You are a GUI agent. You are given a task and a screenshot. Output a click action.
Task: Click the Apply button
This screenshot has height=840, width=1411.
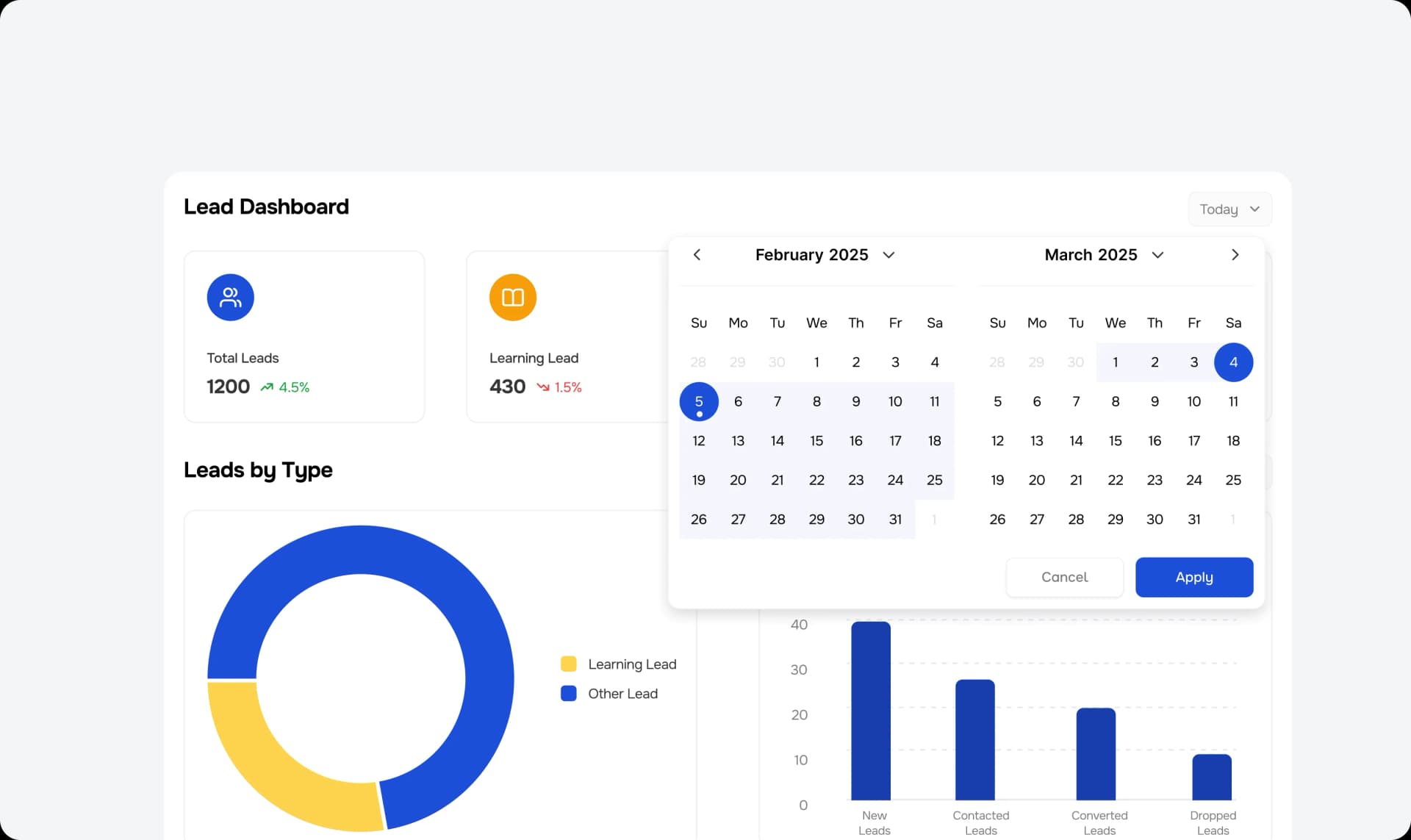point(1193,577)
